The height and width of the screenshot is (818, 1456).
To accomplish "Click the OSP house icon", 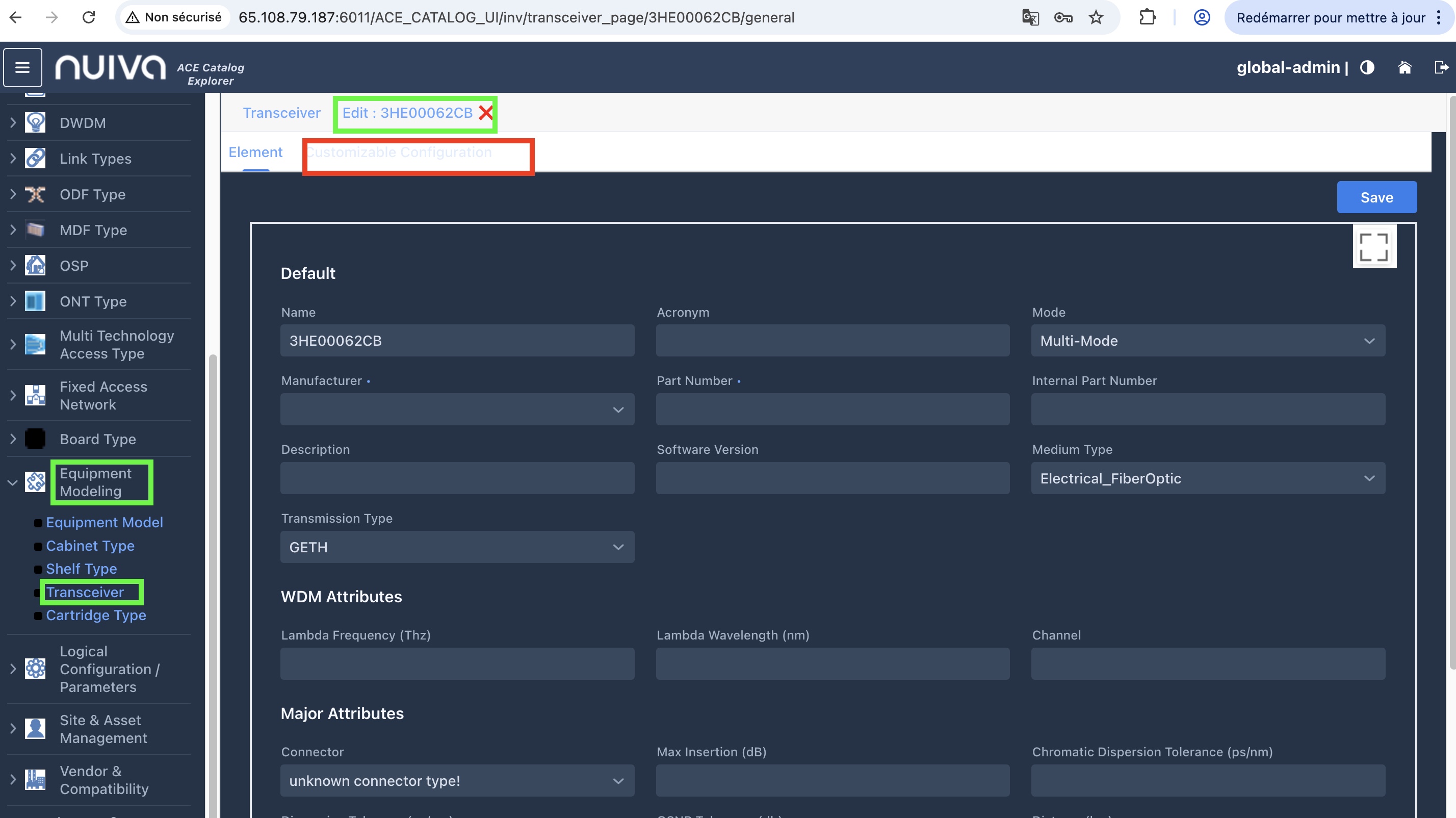I will [x=35, y=265].
